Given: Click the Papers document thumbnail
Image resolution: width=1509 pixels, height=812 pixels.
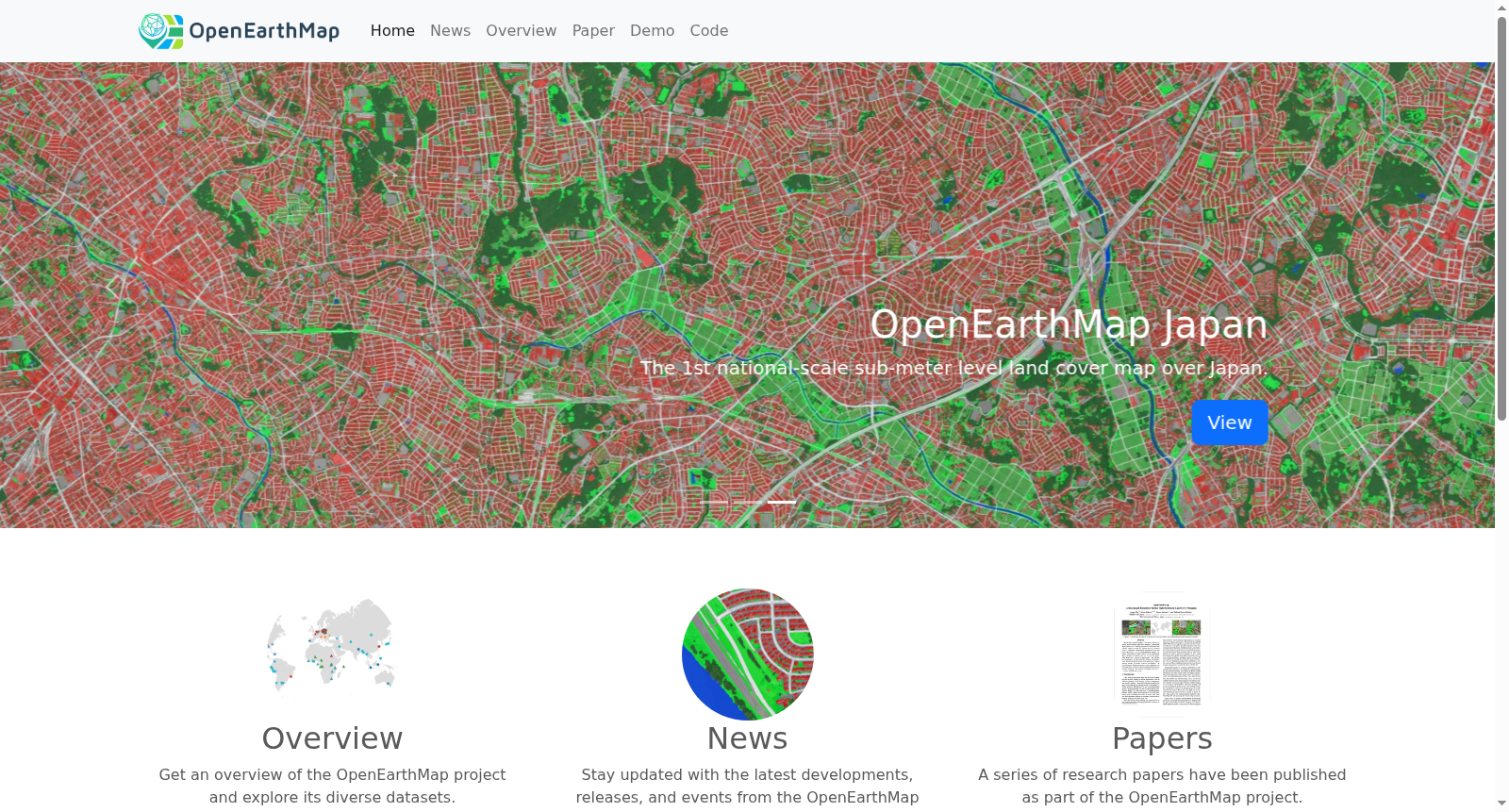Looking at the screenshot, I should [1162, 655].
